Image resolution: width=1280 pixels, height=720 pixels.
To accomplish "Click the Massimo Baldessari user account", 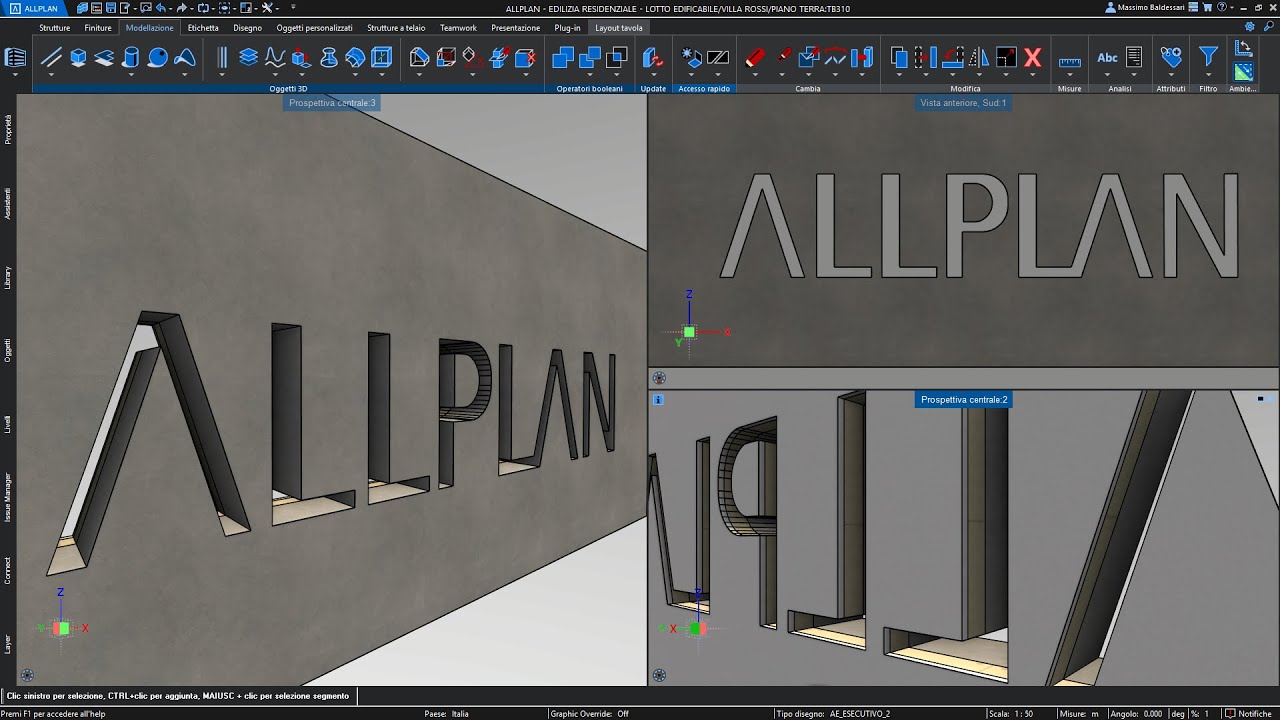I will [x=1146, y=7].
